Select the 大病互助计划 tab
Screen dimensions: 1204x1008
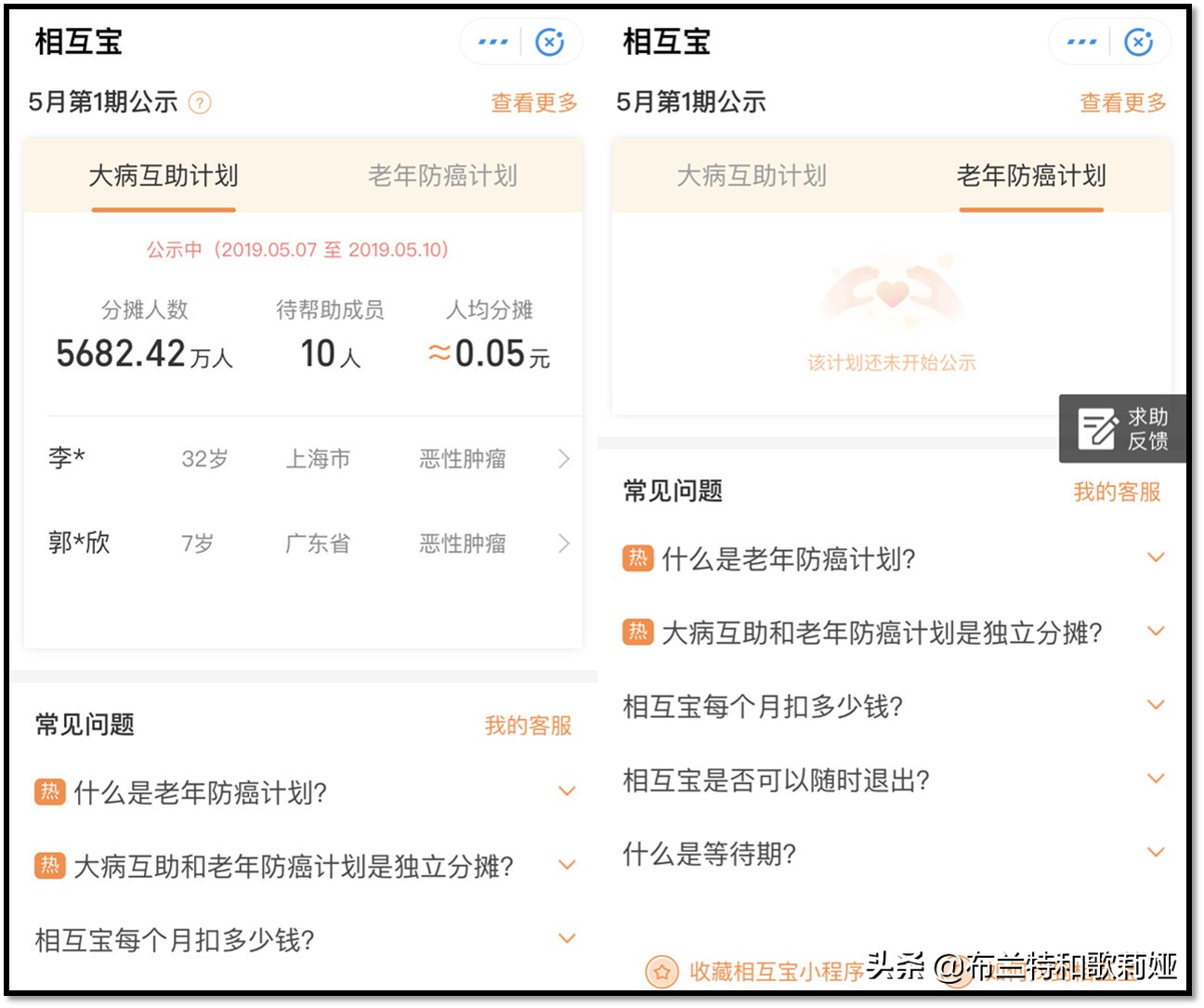click(x=164, y=177)
